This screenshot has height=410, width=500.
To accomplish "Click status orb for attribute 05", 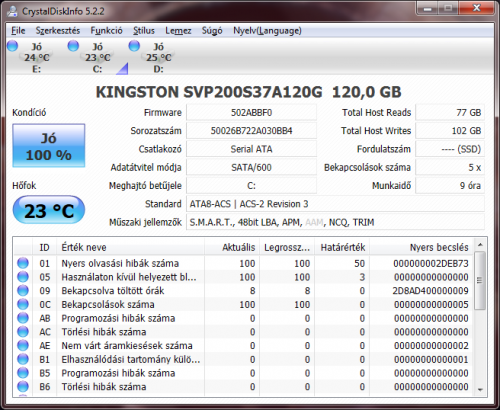I will tap(23, 277).
